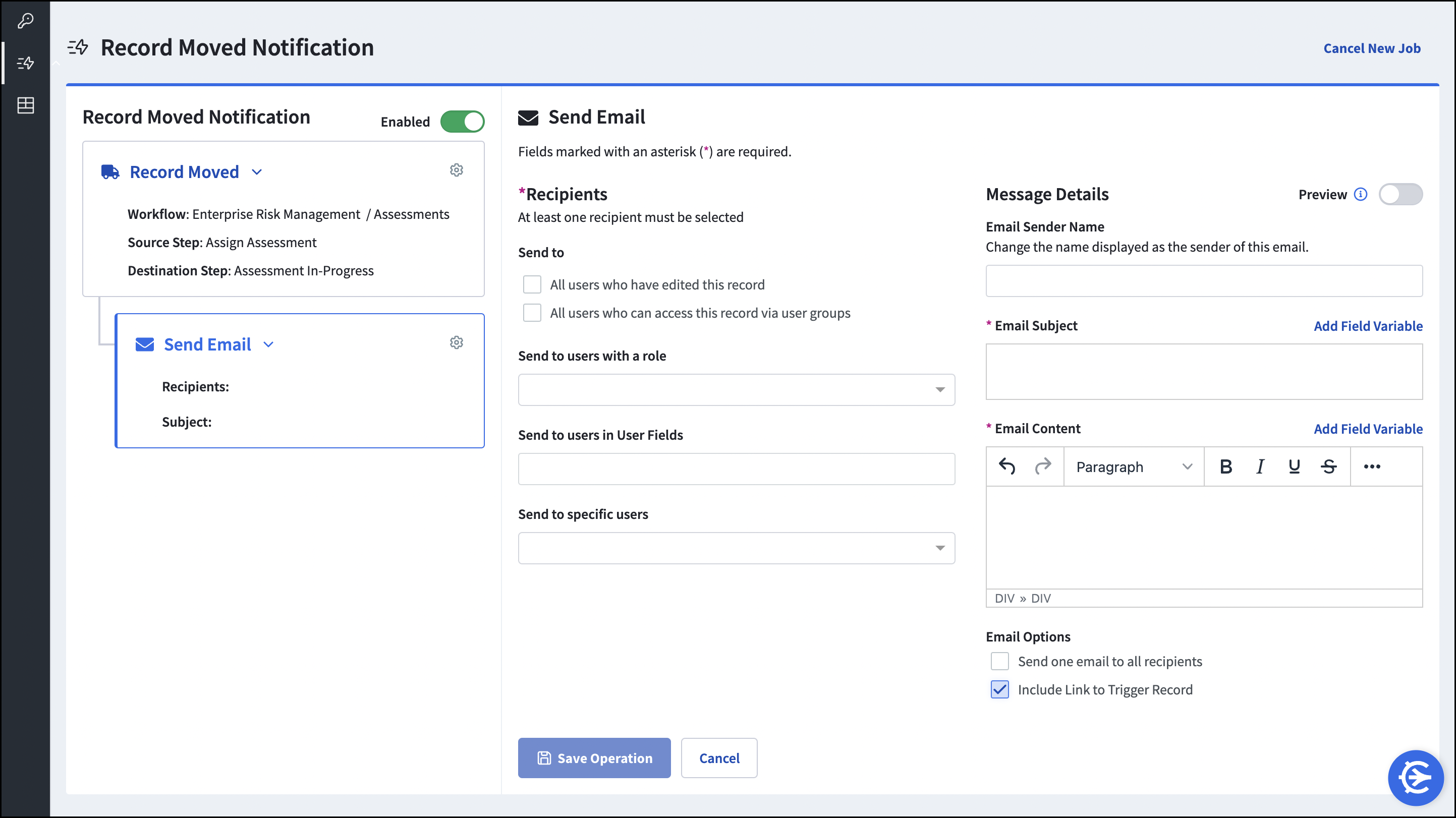The image size is (1456, 818).
Task: Open the Record Moved trigger title
Action: click(184, 172)
